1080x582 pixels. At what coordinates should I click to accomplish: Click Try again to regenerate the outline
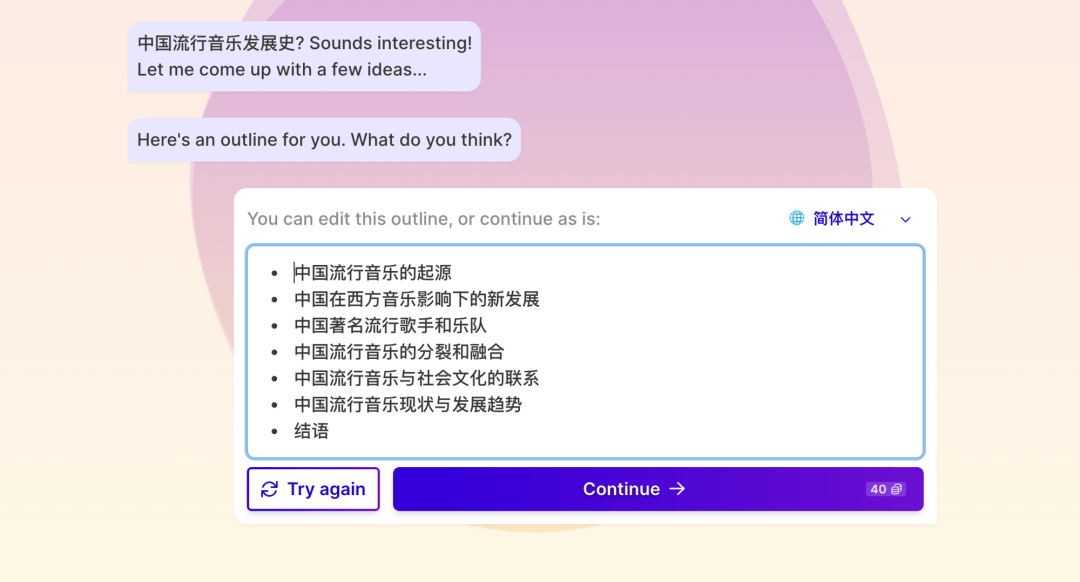[313, 489]
